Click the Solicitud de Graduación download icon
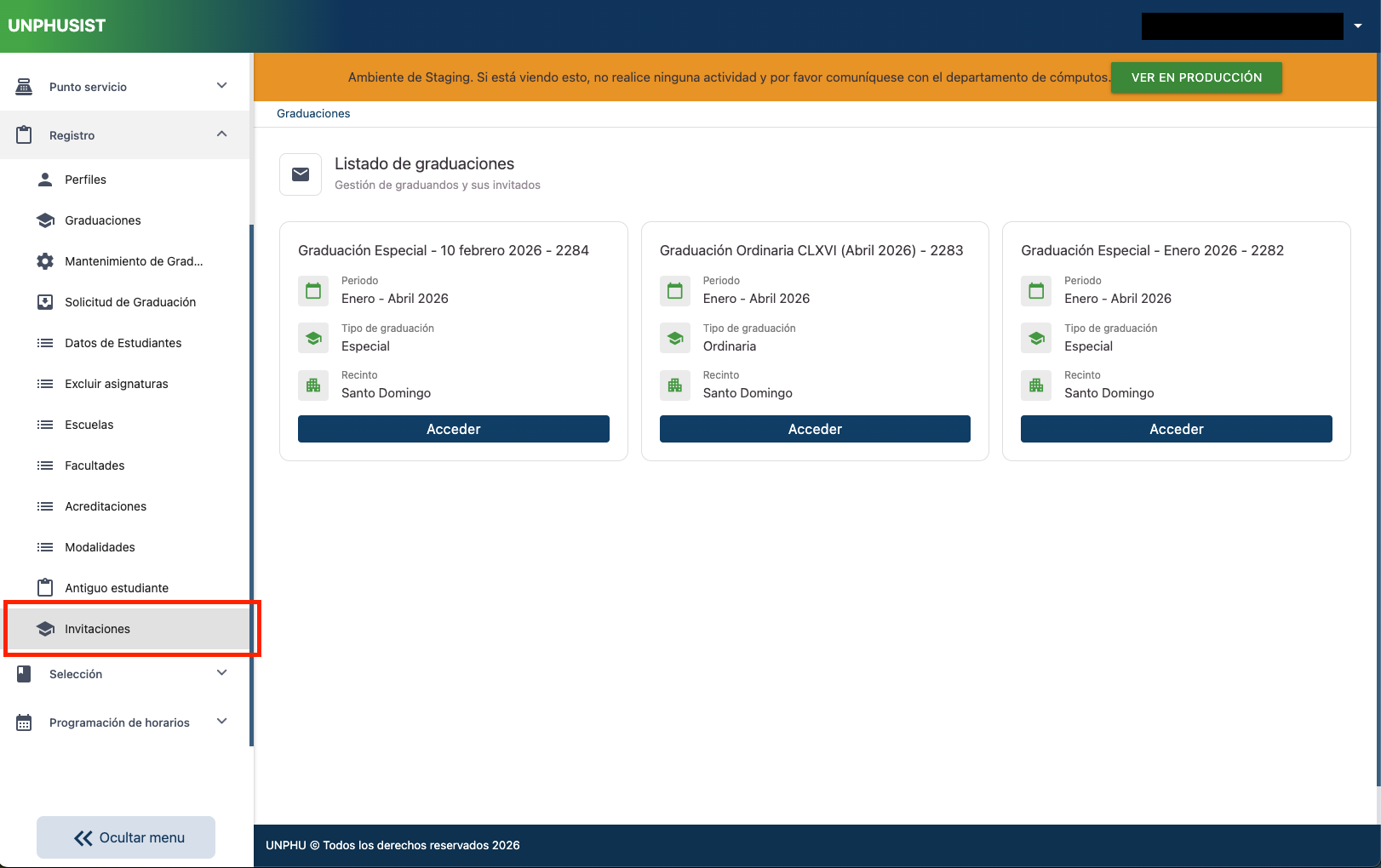 pos(45,302)
